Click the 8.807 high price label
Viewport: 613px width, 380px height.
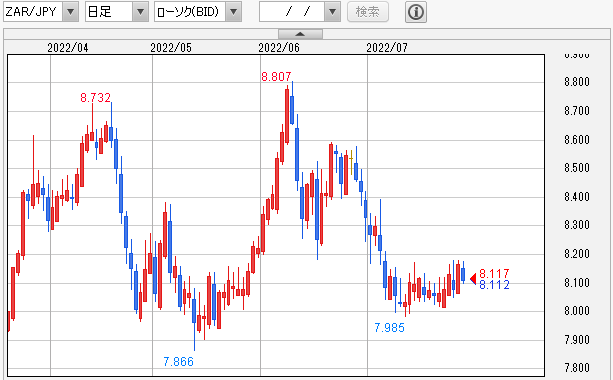click(x=276, y=77)
